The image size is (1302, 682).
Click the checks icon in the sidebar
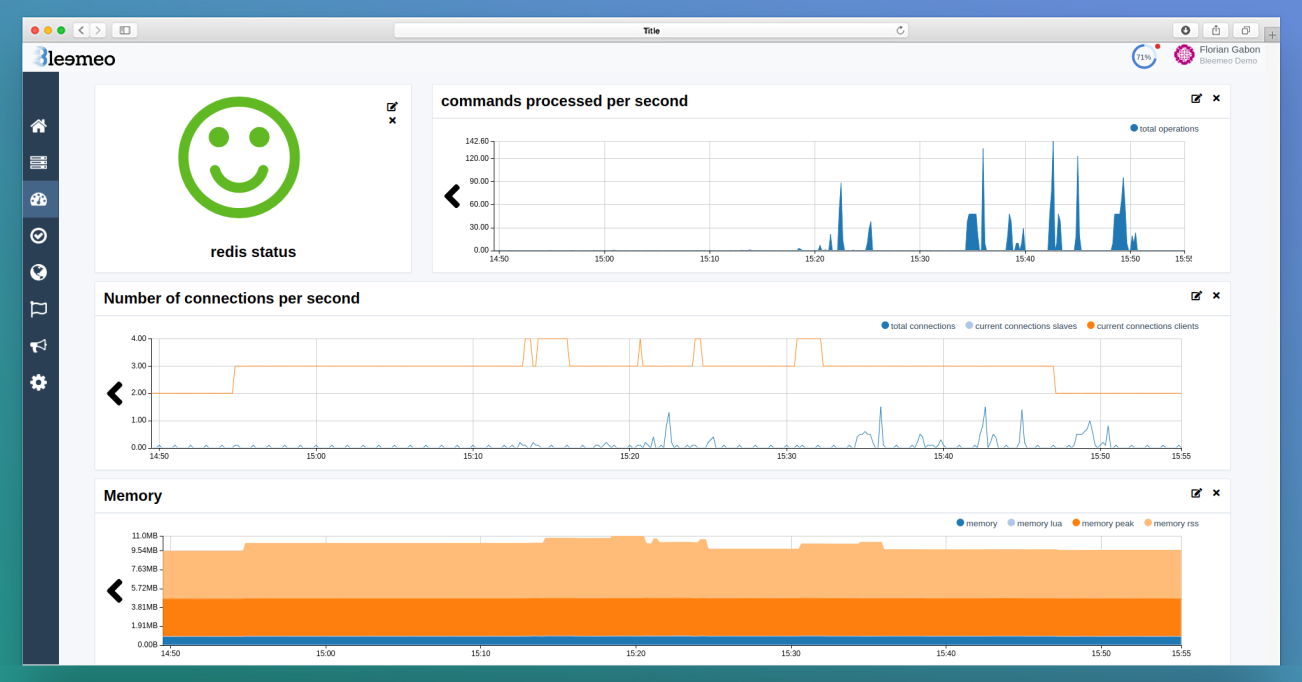[x=39, y=235]
